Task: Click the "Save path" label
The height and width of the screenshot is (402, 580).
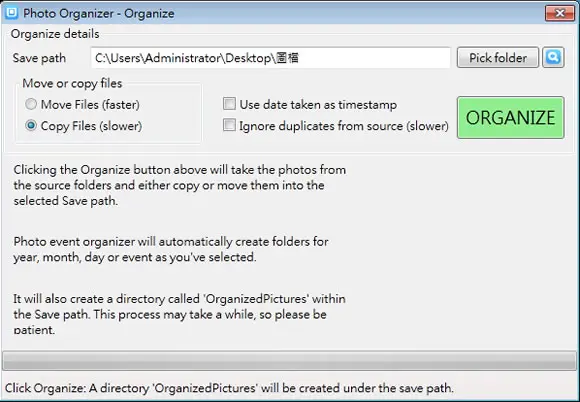Action: coord(39,58)
